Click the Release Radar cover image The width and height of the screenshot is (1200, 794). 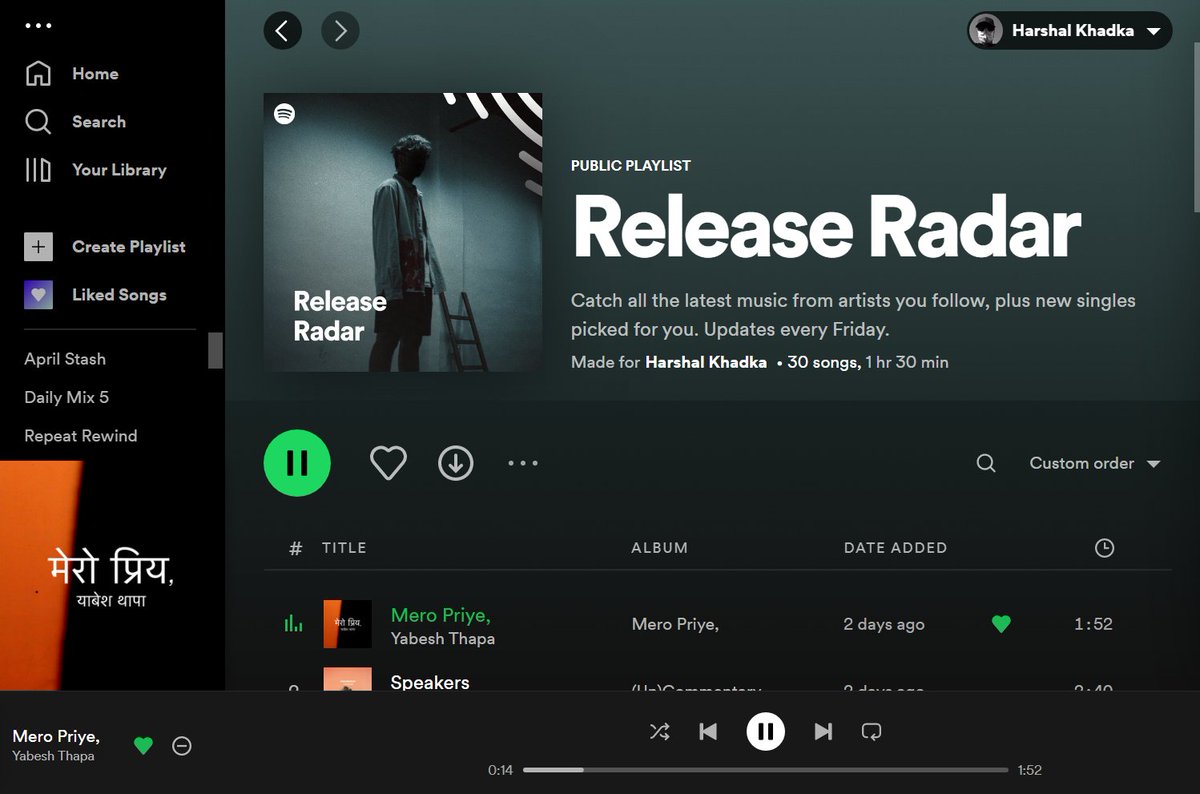pyautogui.click(x=403, y=232)
